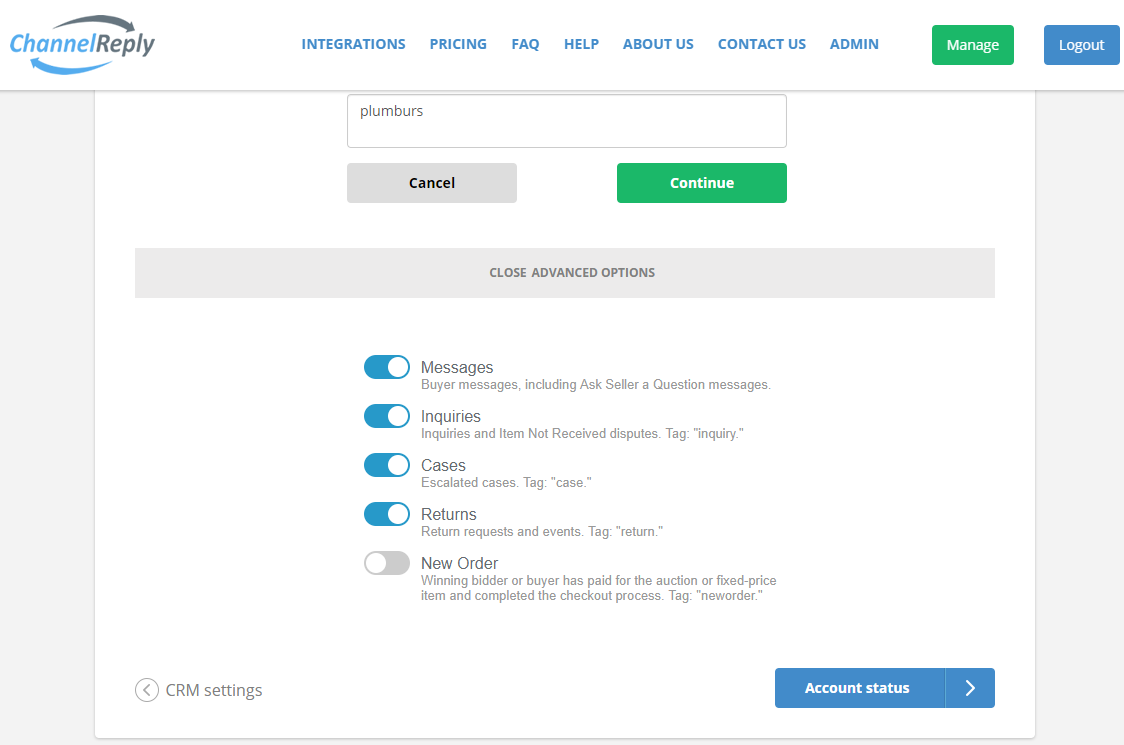Open the Contact Us page

(x=762, y=44)
